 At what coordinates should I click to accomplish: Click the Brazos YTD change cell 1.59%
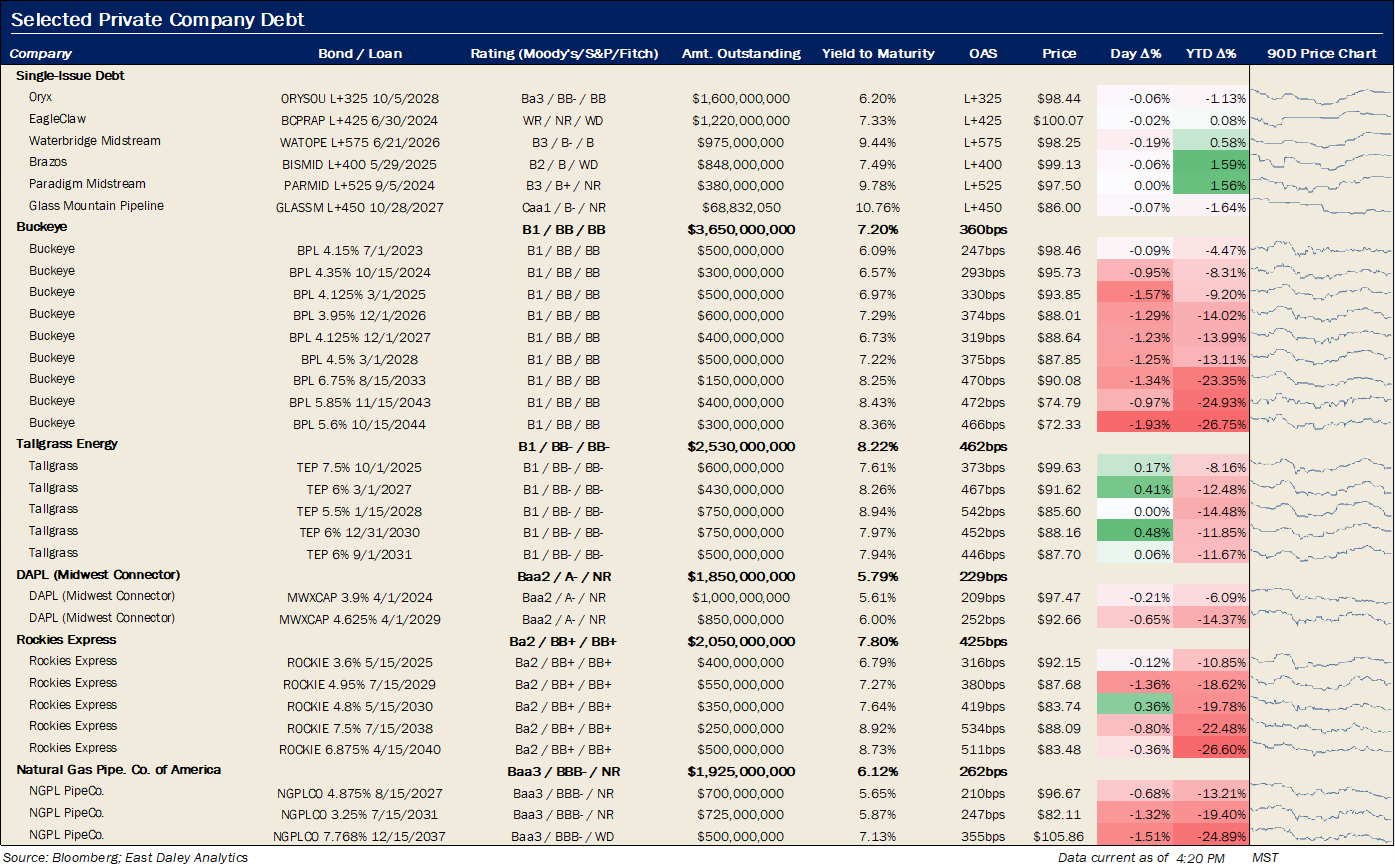(1211, 164)
